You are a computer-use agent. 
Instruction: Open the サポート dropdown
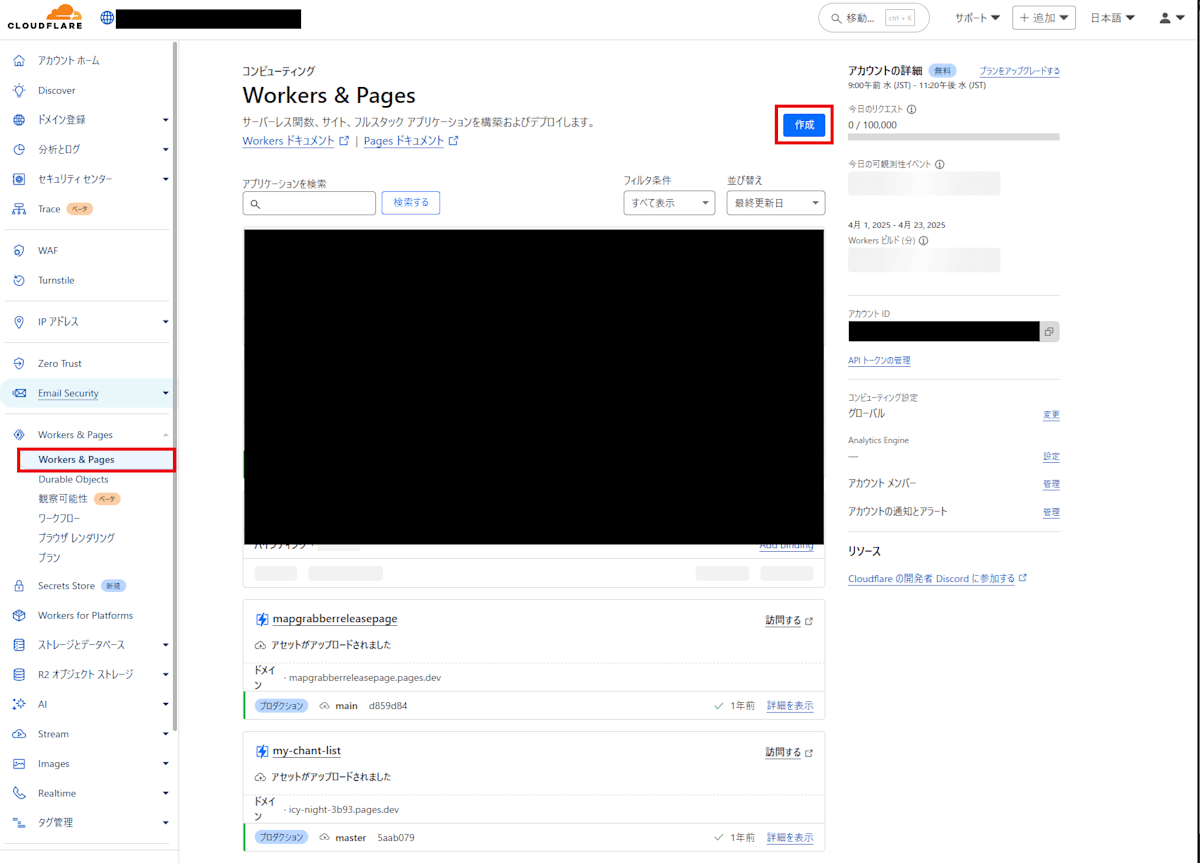pyautogui.click(x=977, y=18)
